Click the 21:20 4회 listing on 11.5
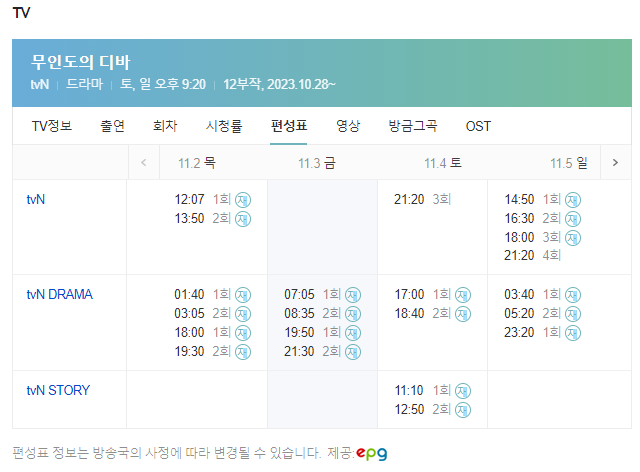This screenshot has height=472, width=640. click(532, 256)
